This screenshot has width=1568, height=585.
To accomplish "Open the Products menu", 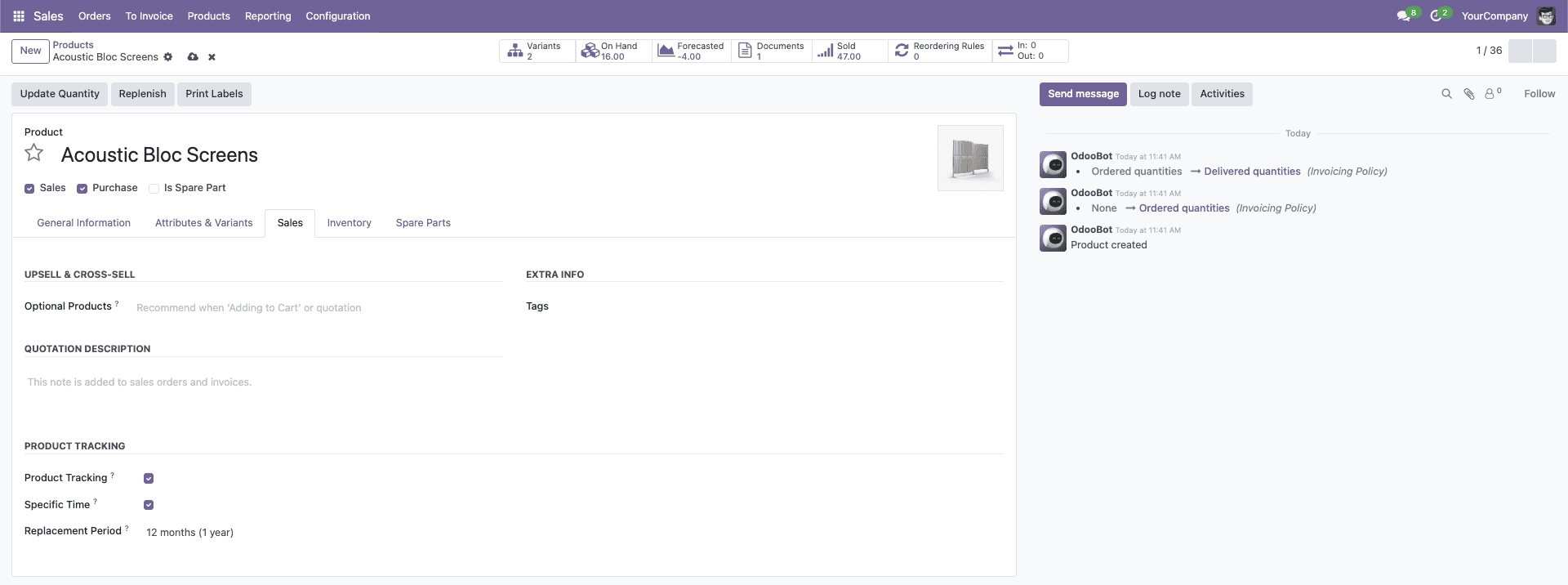I will click(208, 16).
